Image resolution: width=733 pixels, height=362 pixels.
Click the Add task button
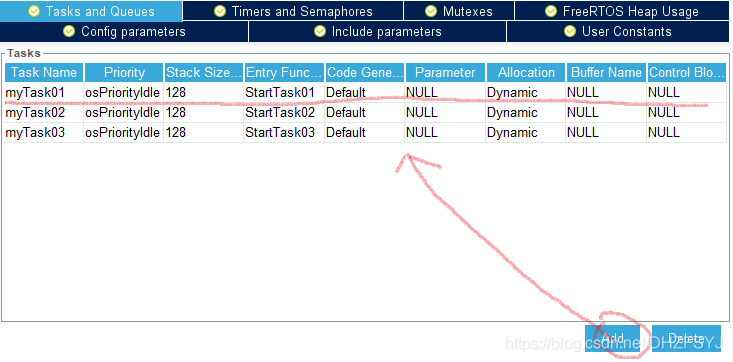pos(613,338)
